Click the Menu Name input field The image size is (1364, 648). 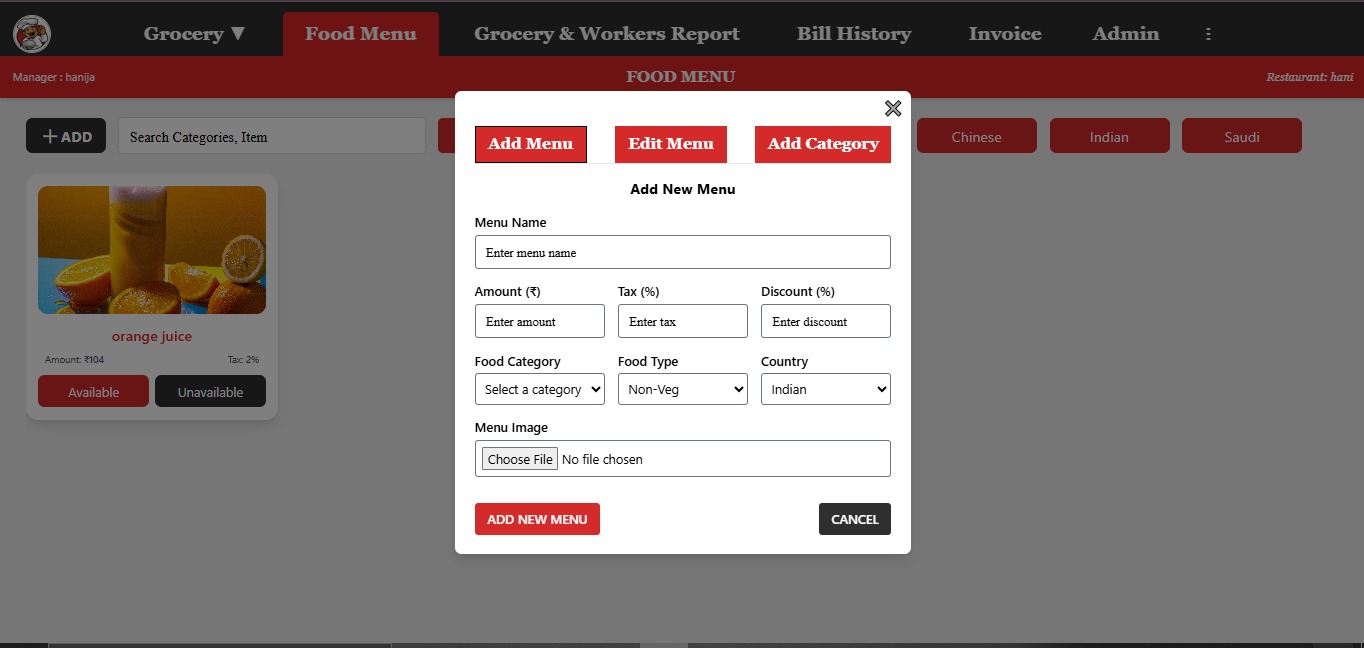682,251
